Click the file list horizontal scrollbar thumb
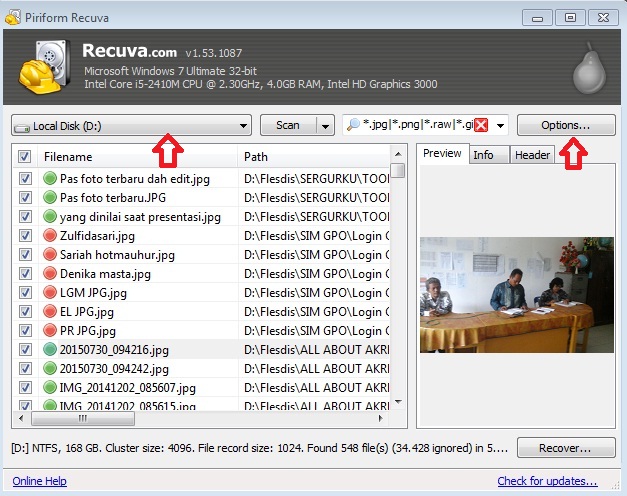This screenshot has width=627, height=496. [83, 418]
